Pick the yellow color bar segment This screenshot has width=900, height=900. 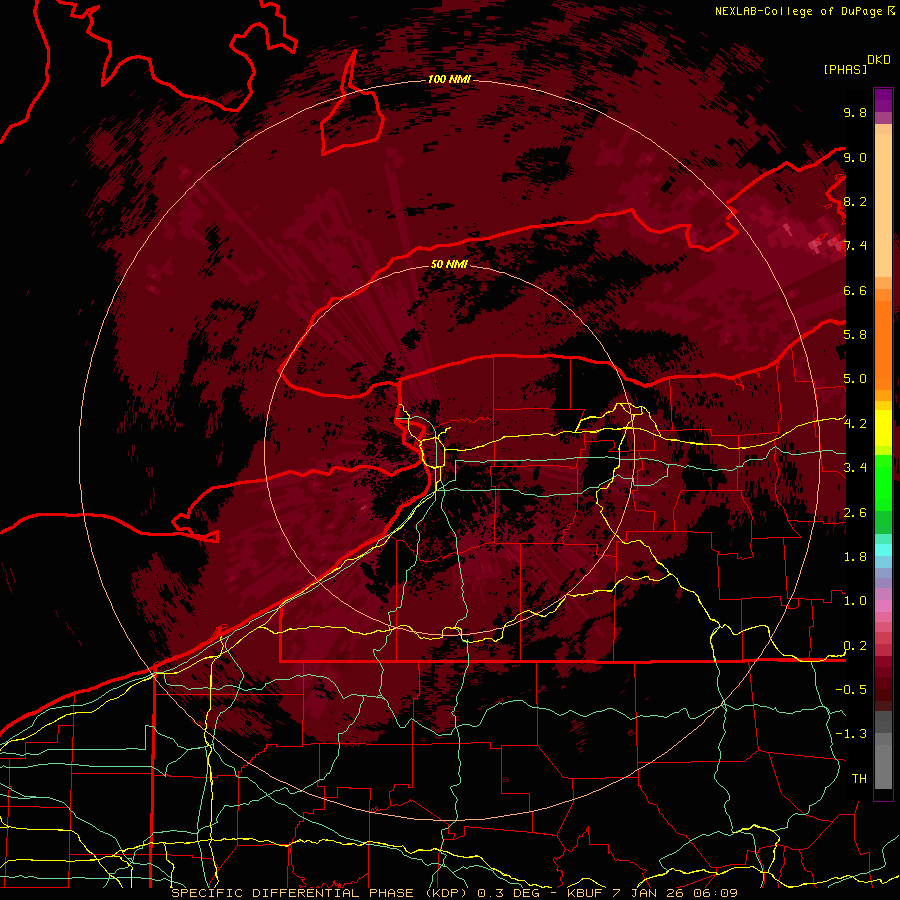pyautogui.click(x=883, y=428)
